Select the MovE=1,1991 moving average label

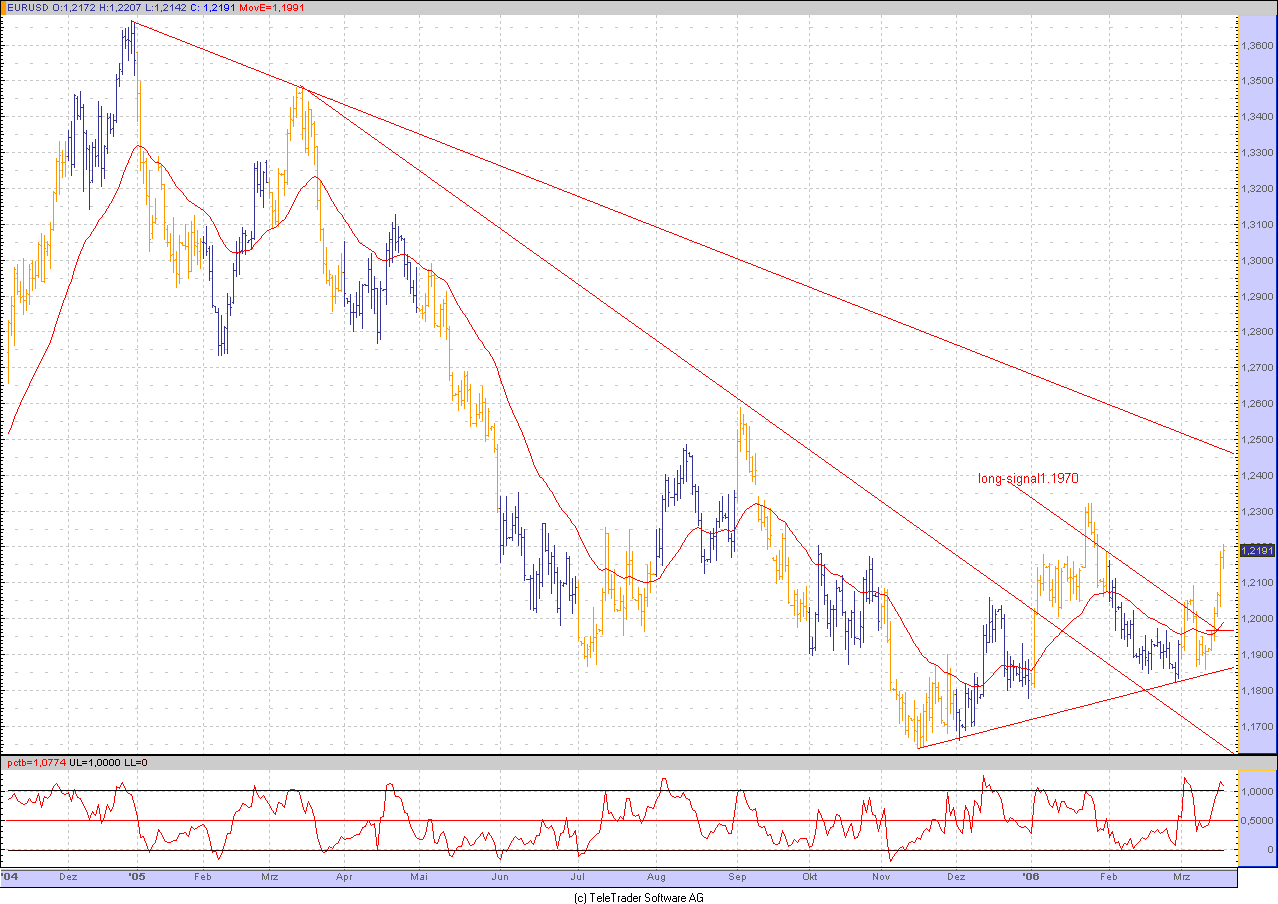(274, 7)
